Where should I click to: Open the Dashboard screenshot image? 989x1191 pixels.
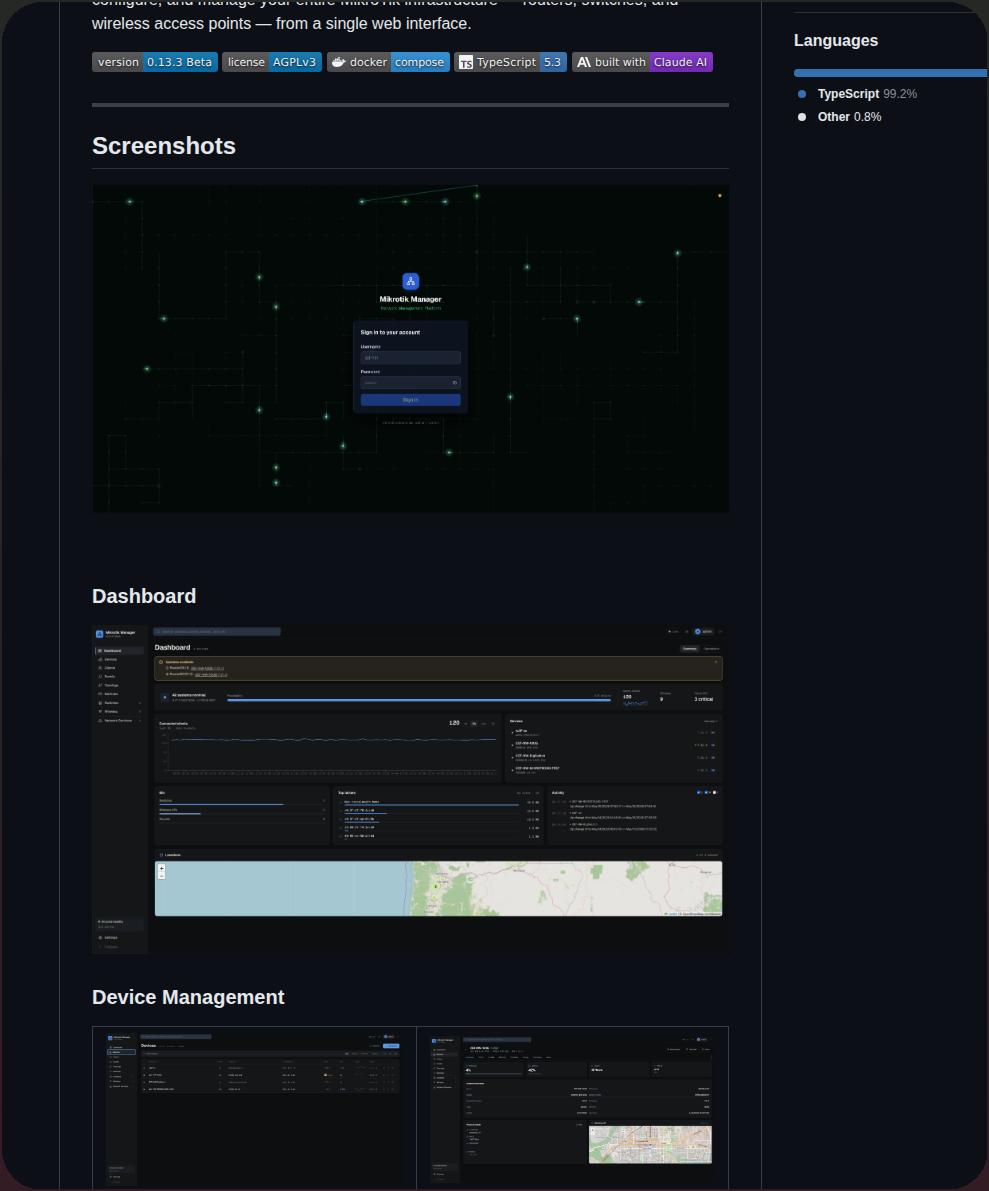pos(410,789)
